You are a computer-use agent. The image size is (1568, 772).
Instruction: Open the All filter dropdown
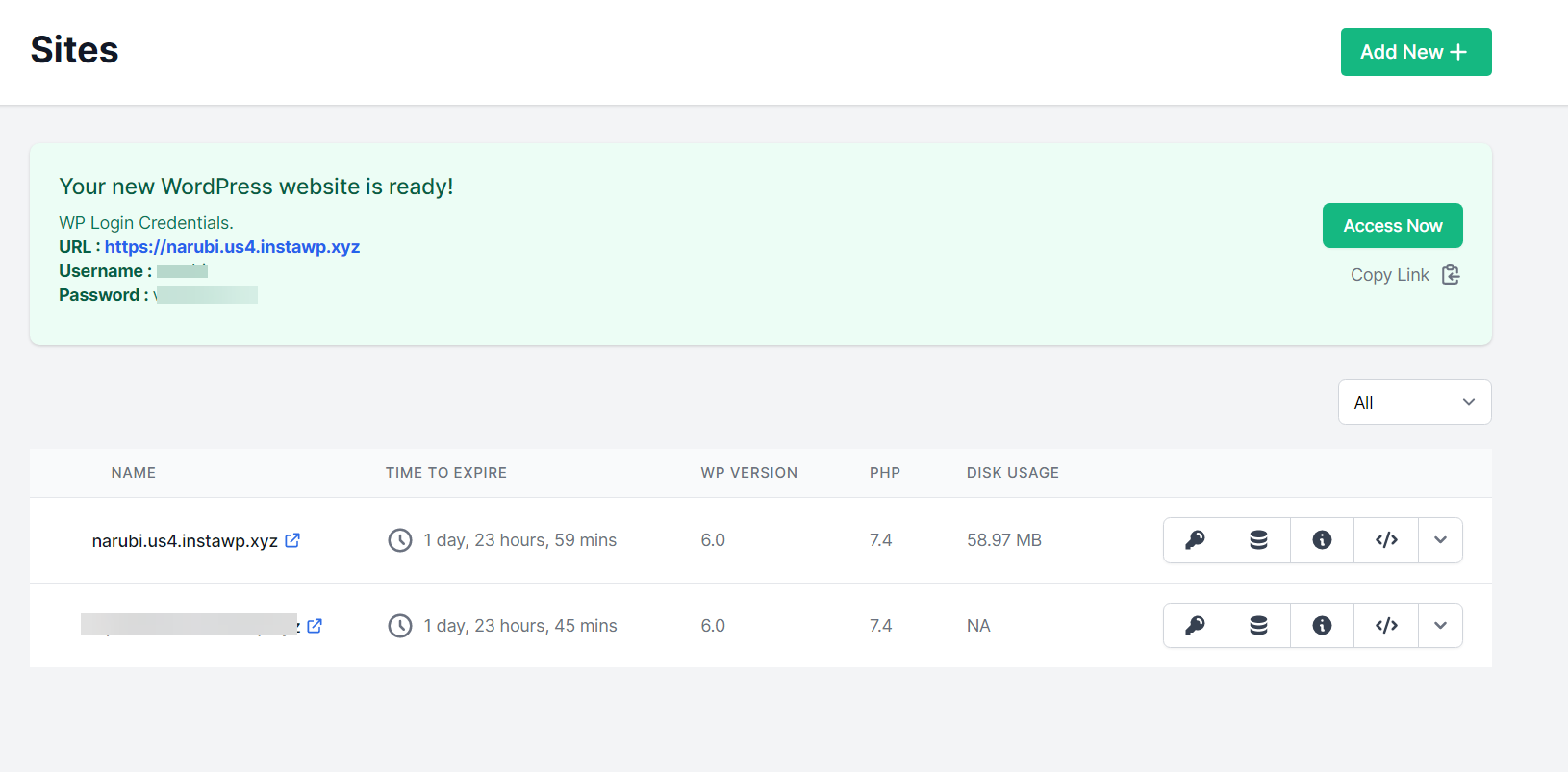point(1414,402)
